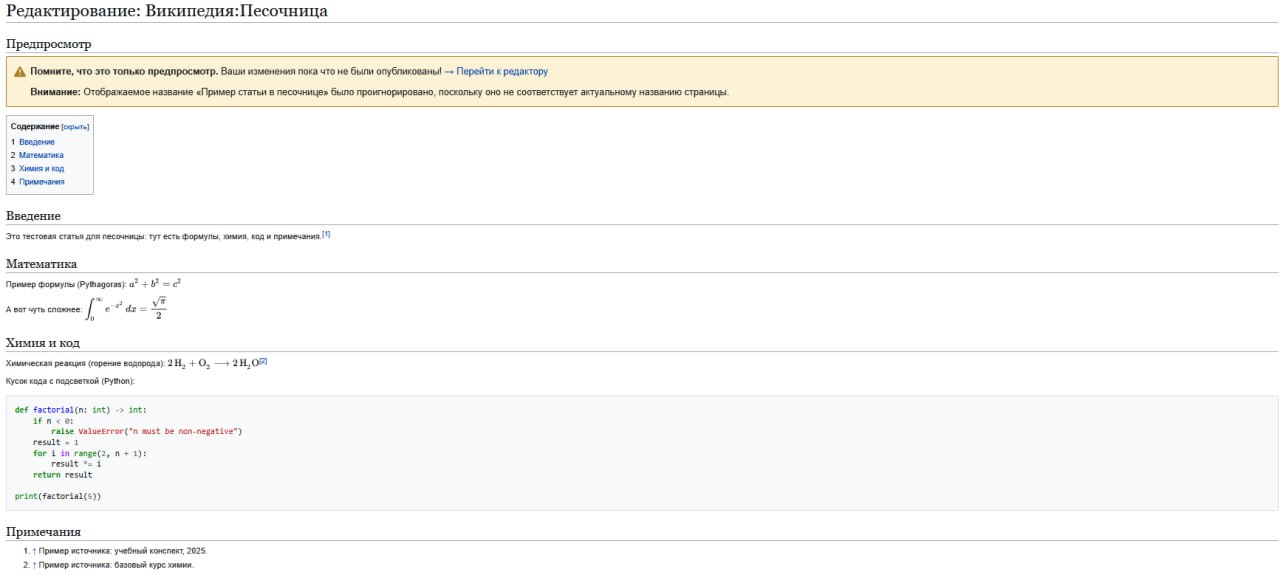Click the yellow warning triangle icon
The width and height of the screenshot is (1280, 575).
point(20,72)
